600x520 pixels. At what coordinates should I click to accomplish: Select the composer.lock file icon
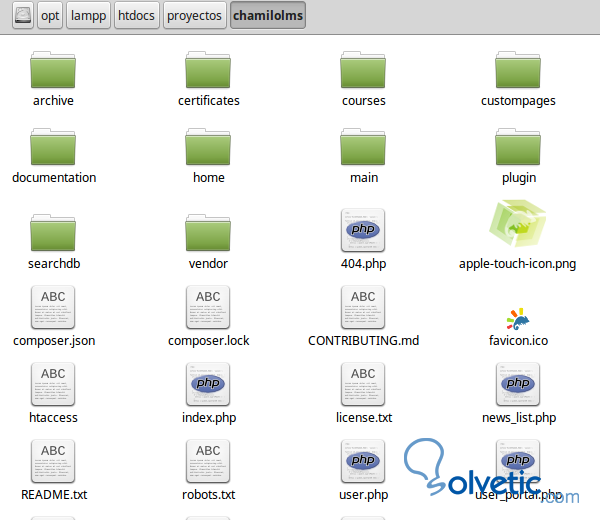[208, 307]
